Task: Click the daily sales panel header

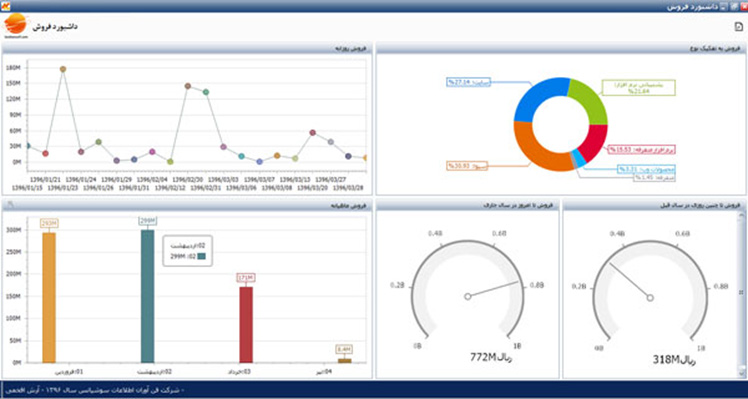Action: (187, 48)
